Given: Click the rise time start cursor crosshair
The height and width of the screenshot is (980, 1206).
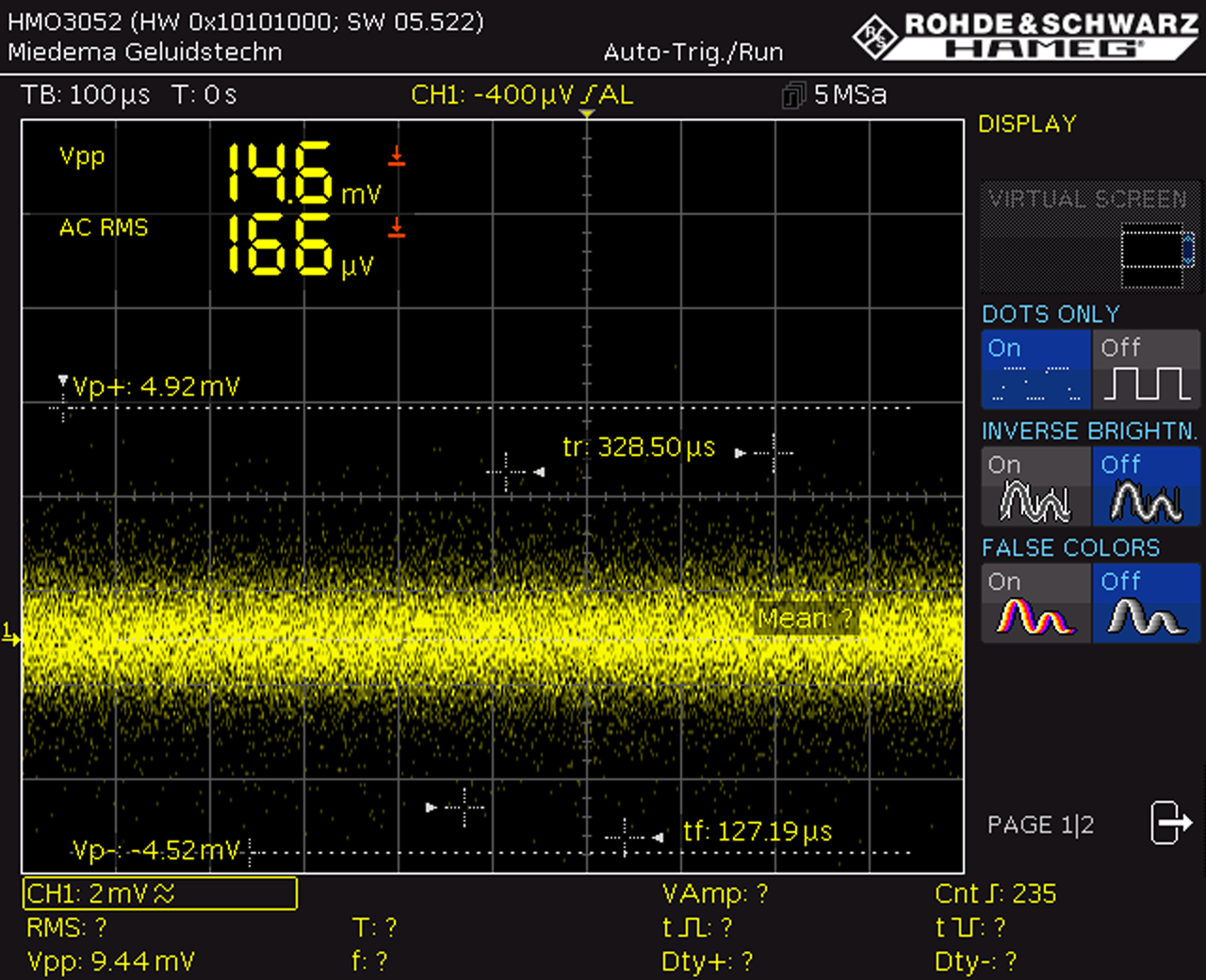Looking at the screenshot, I should 507,471.
